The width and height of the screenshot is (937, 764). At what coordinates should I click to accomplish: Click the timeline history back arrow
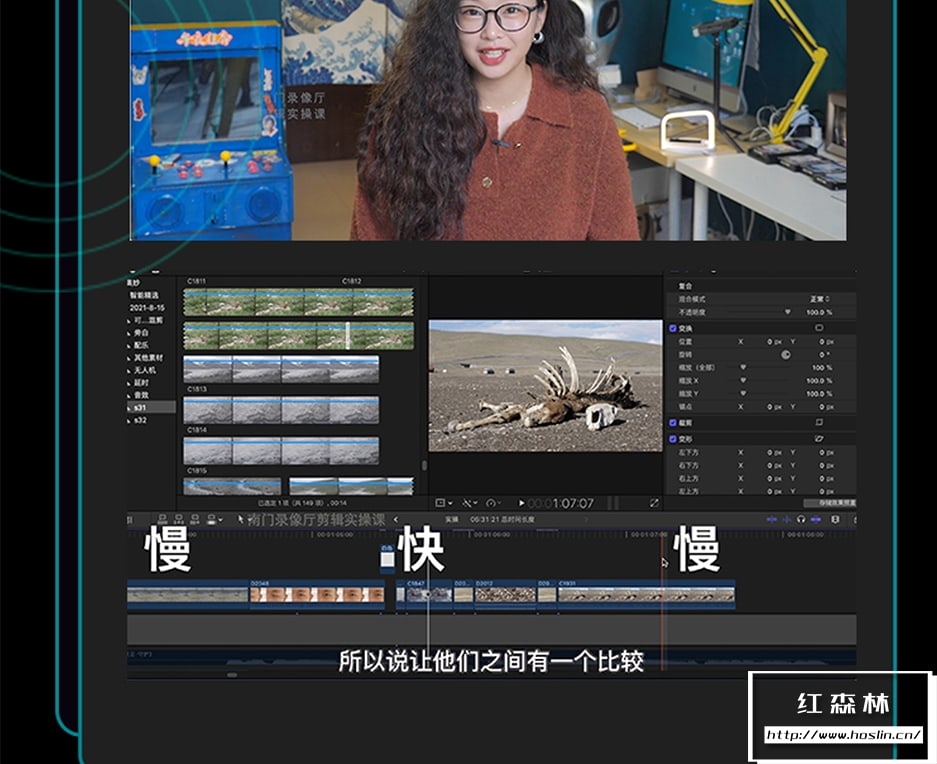tap(396, 519)
